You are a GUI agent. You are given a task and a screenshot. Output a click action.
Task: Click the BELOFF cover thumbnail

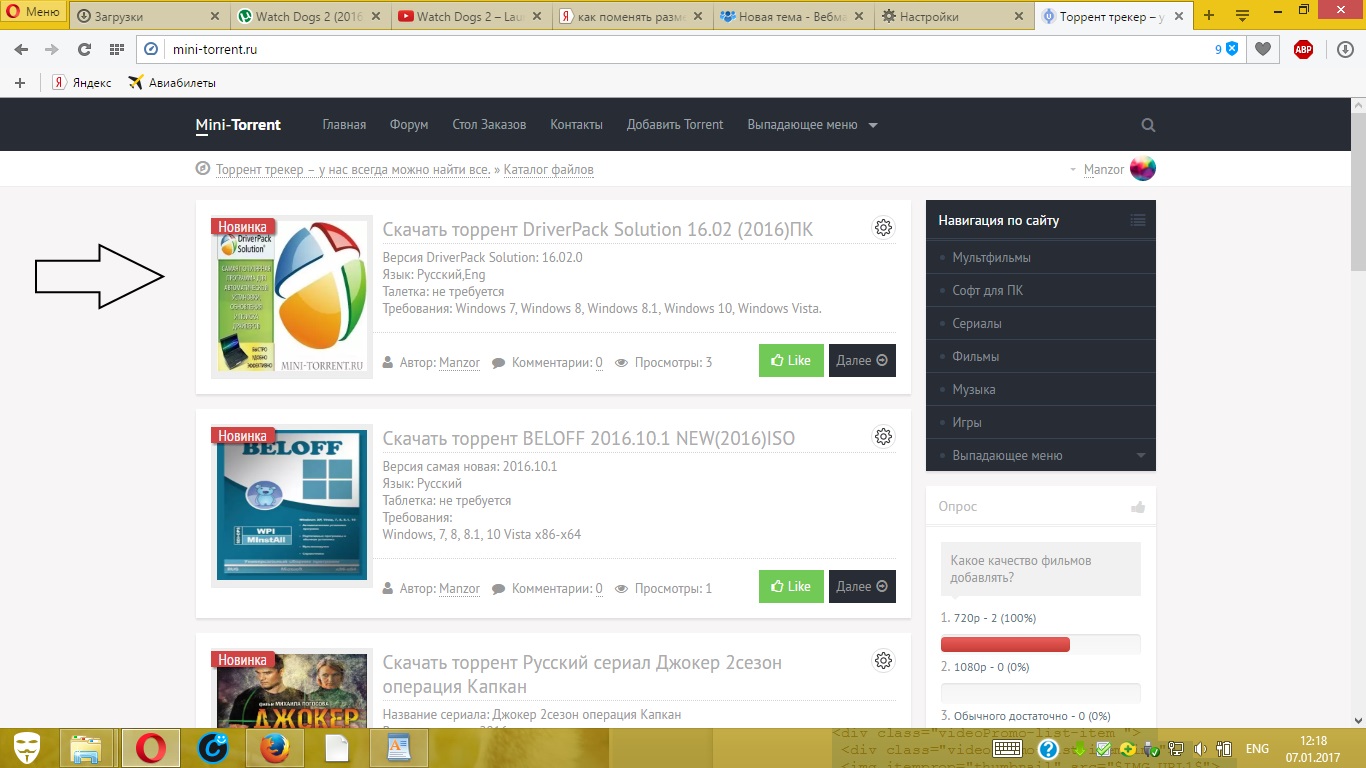[x=292, y=506]
